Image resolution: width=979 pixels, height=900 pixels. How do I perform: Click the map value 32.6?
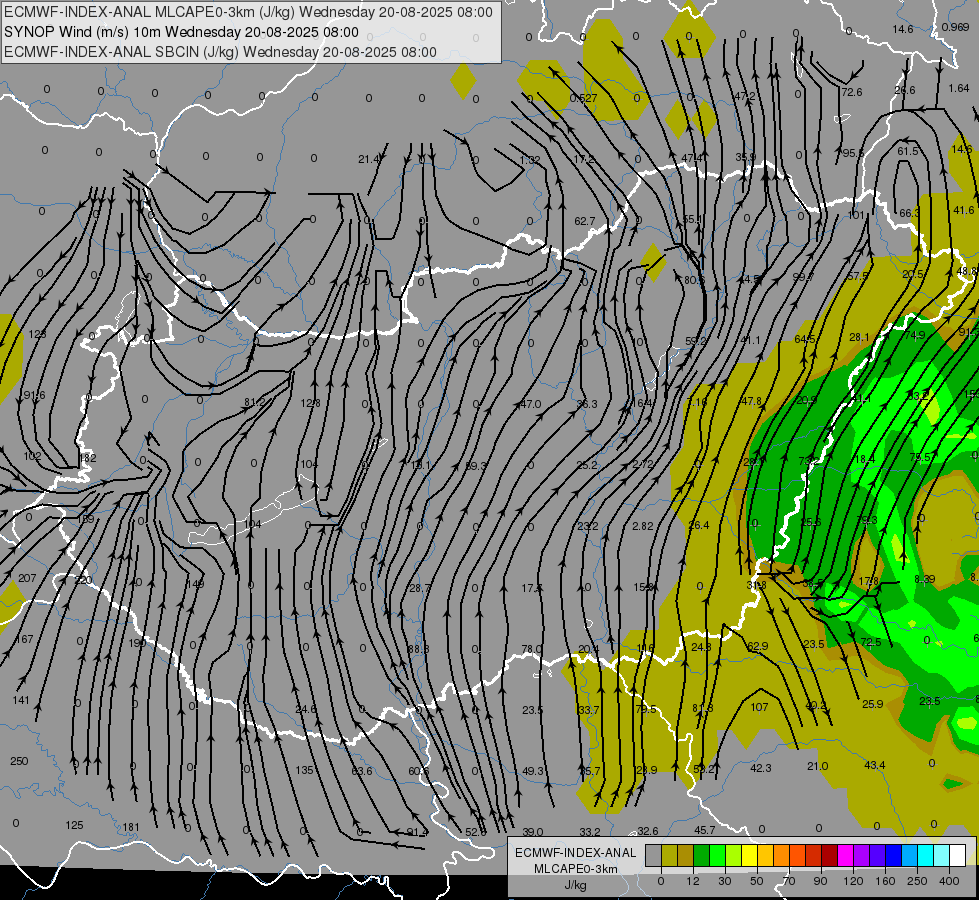(647, 831)
